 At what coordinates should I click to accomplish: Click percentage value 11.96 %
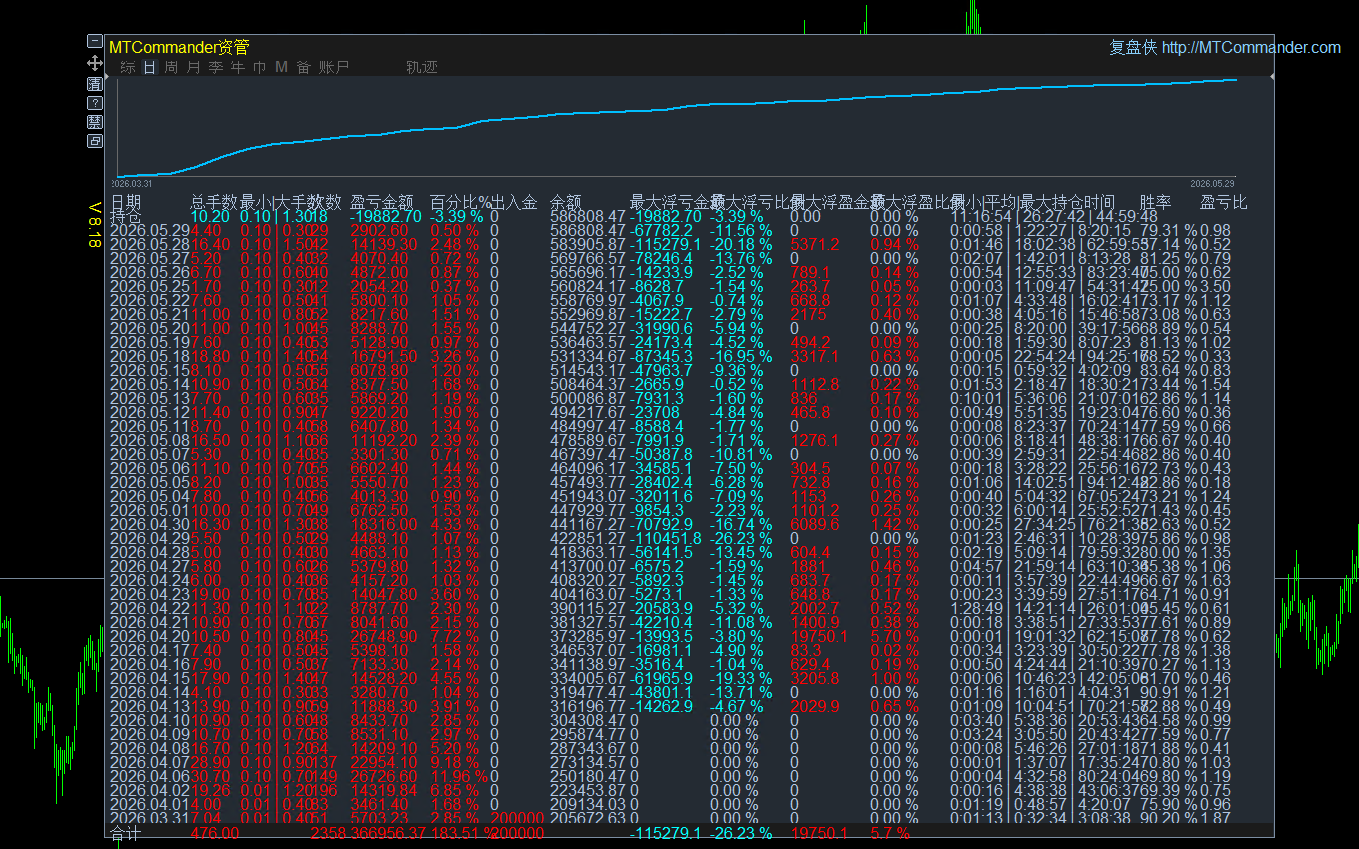[459, 776]
